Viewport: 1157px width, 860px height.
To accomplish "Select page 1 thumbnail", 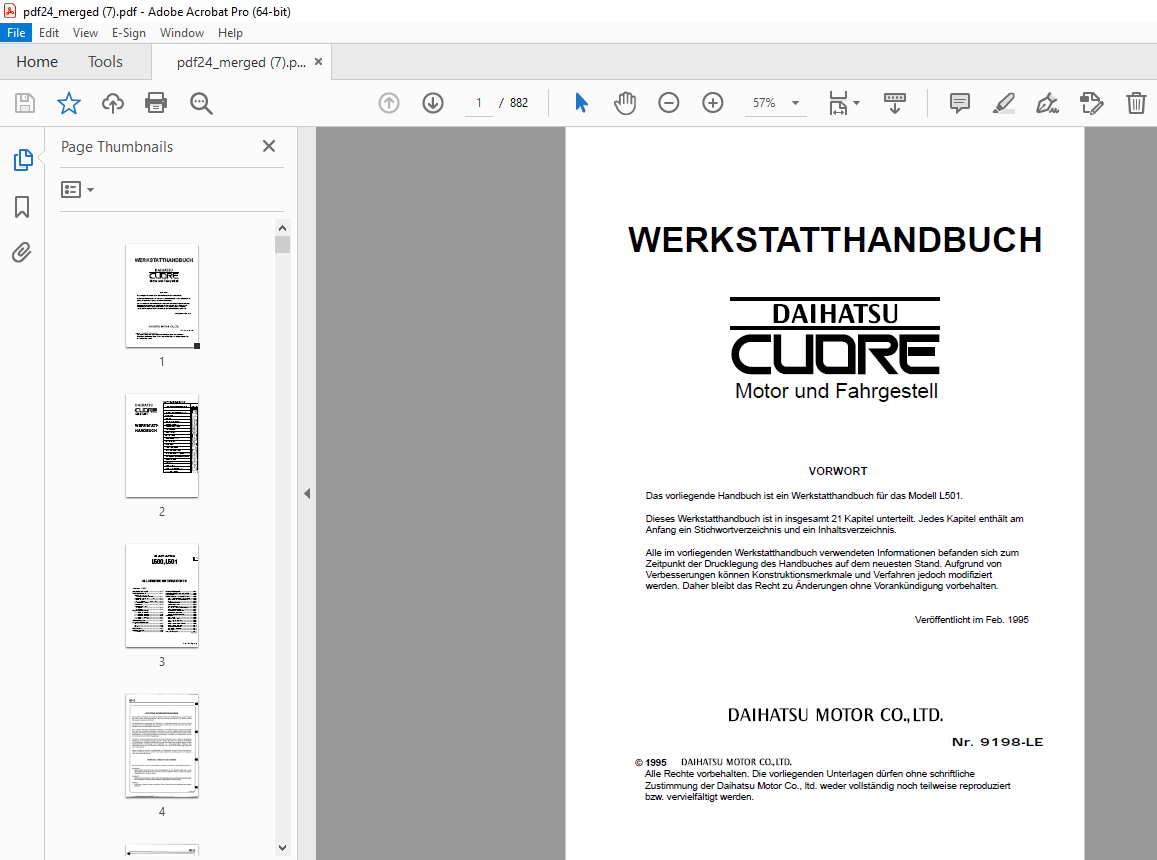I will 162,295.
